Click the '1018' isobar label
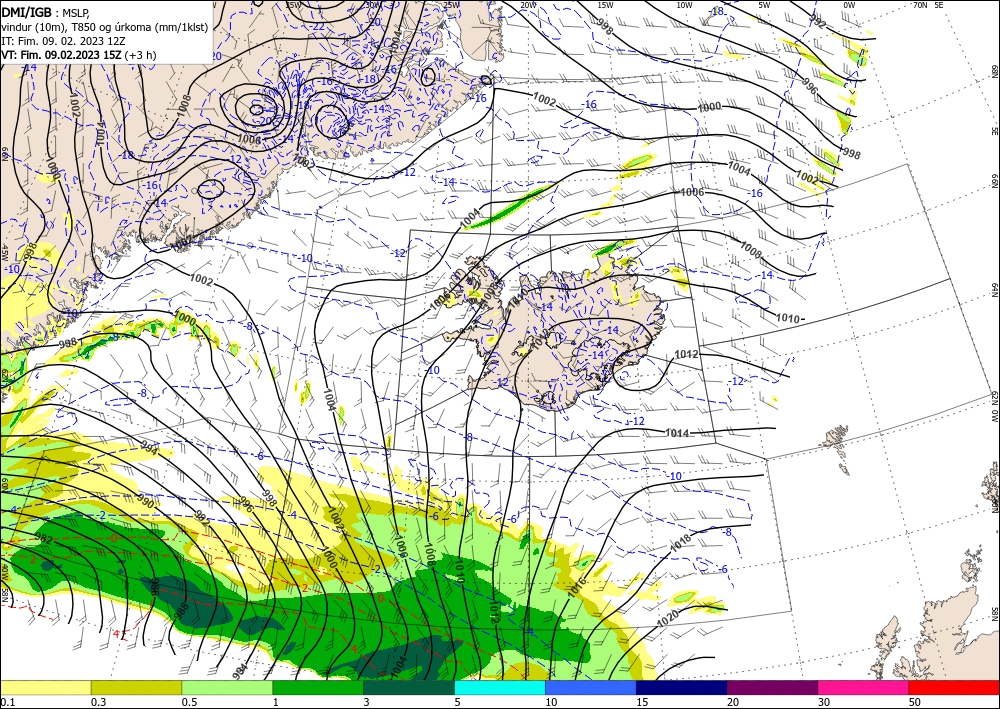Viewport: 1000px width, 709px height. 680,543
